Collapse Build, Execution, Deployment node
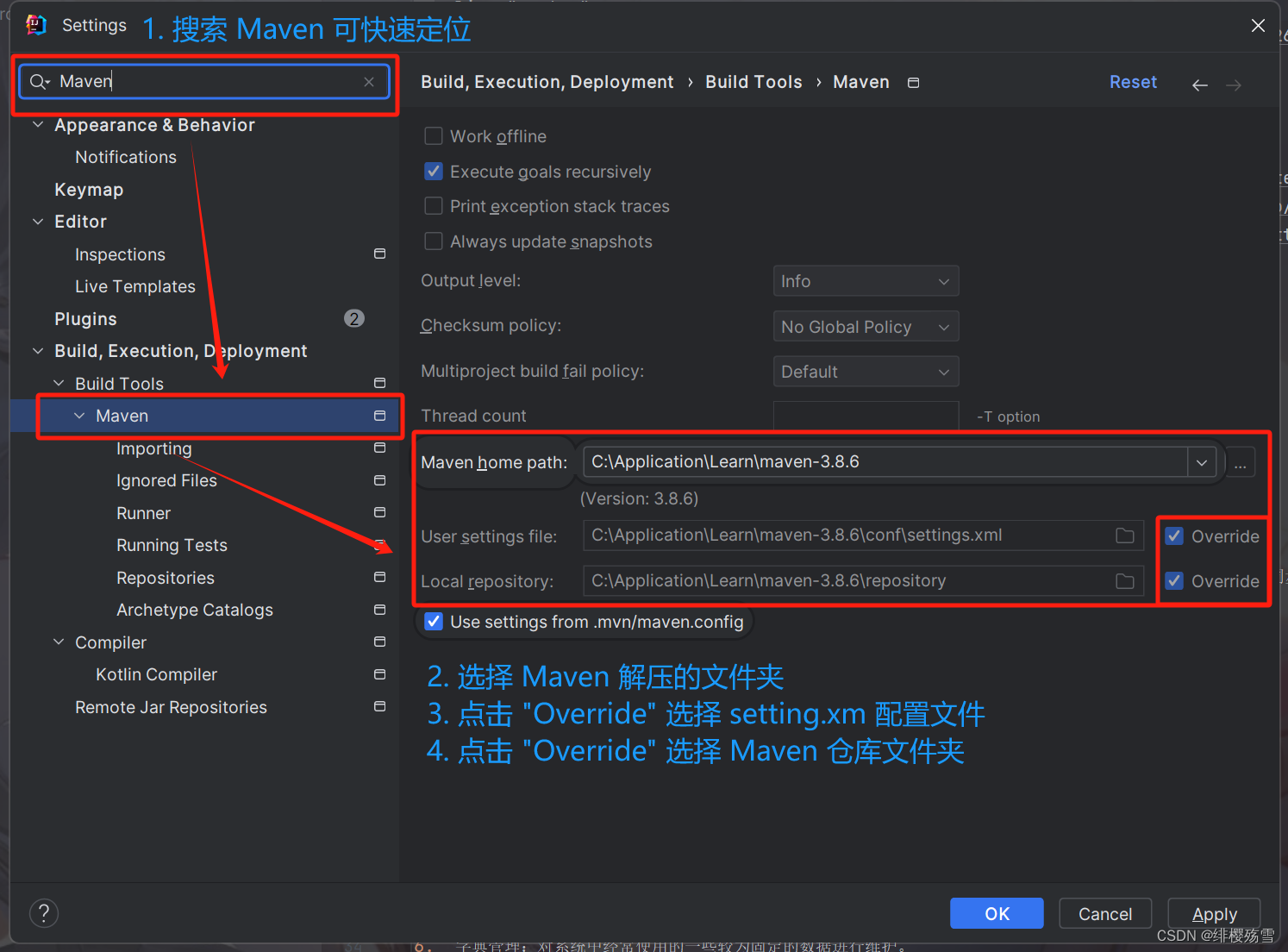Image resolution: width=1288 pixels, height=952 pixels. coord(38,351)
